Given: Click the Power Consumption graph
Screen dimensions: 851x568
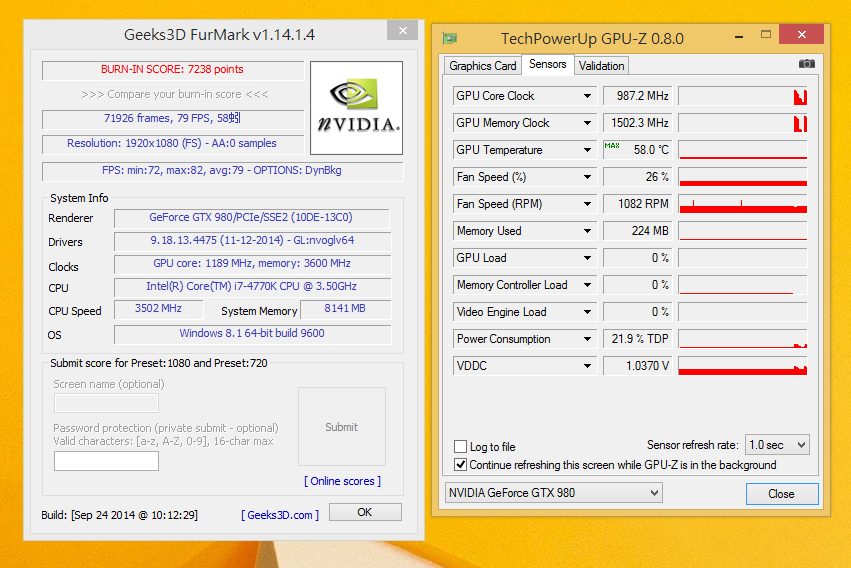Looking at the screenshot, I should coord(742,339).
